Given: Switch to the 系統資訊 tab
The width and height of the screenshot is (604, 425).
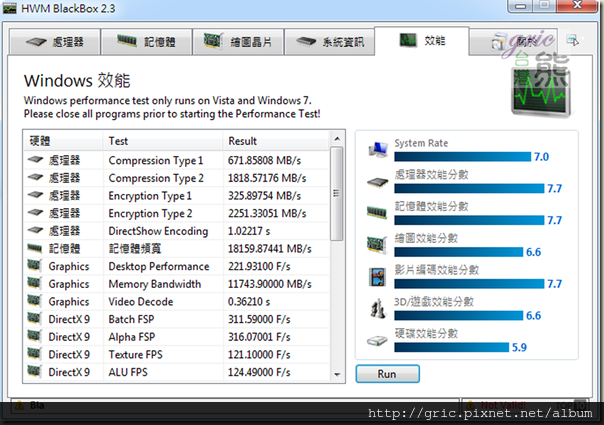Looking at the screenshot, I should tap(330, 42).
